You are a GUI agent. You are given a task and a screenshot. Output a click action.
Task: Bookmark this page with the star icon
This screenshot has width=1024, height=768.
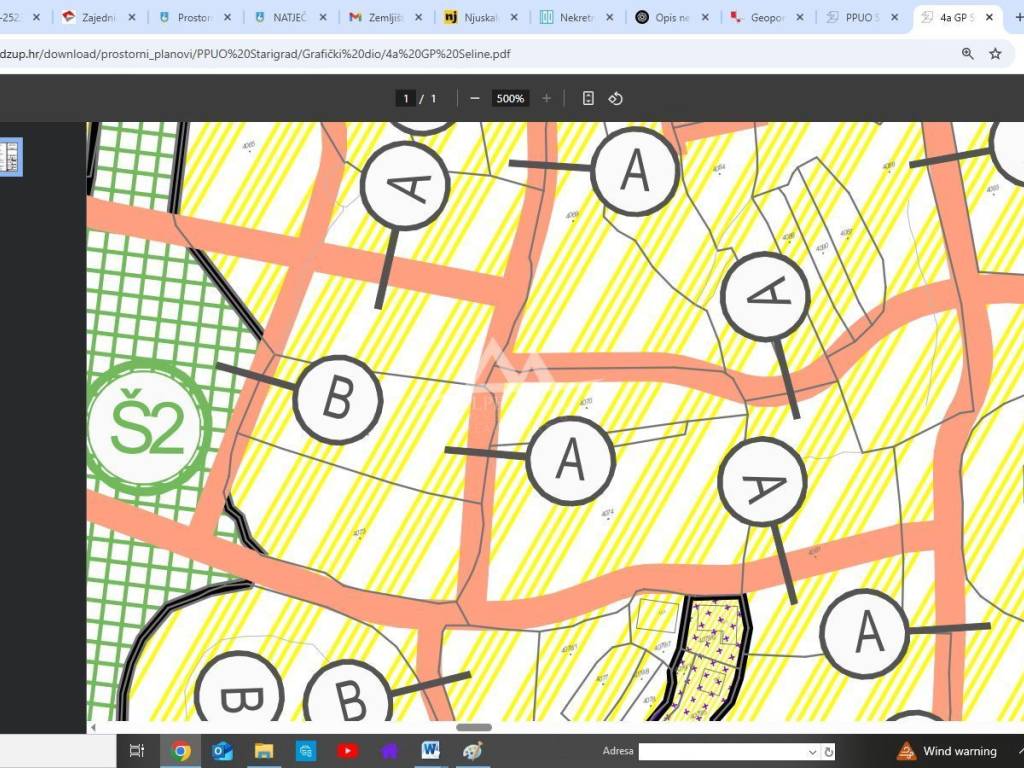click(995, 54)
